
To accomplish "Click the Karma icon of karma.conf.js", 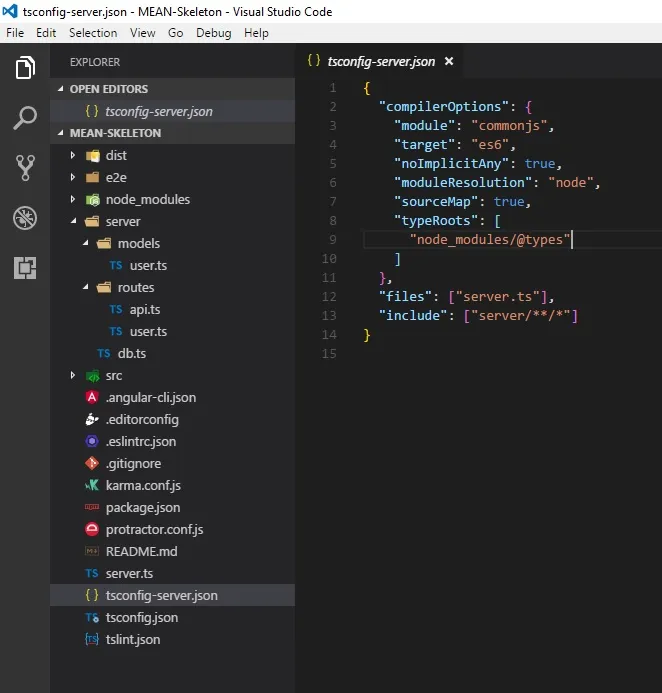I will 92,485.
